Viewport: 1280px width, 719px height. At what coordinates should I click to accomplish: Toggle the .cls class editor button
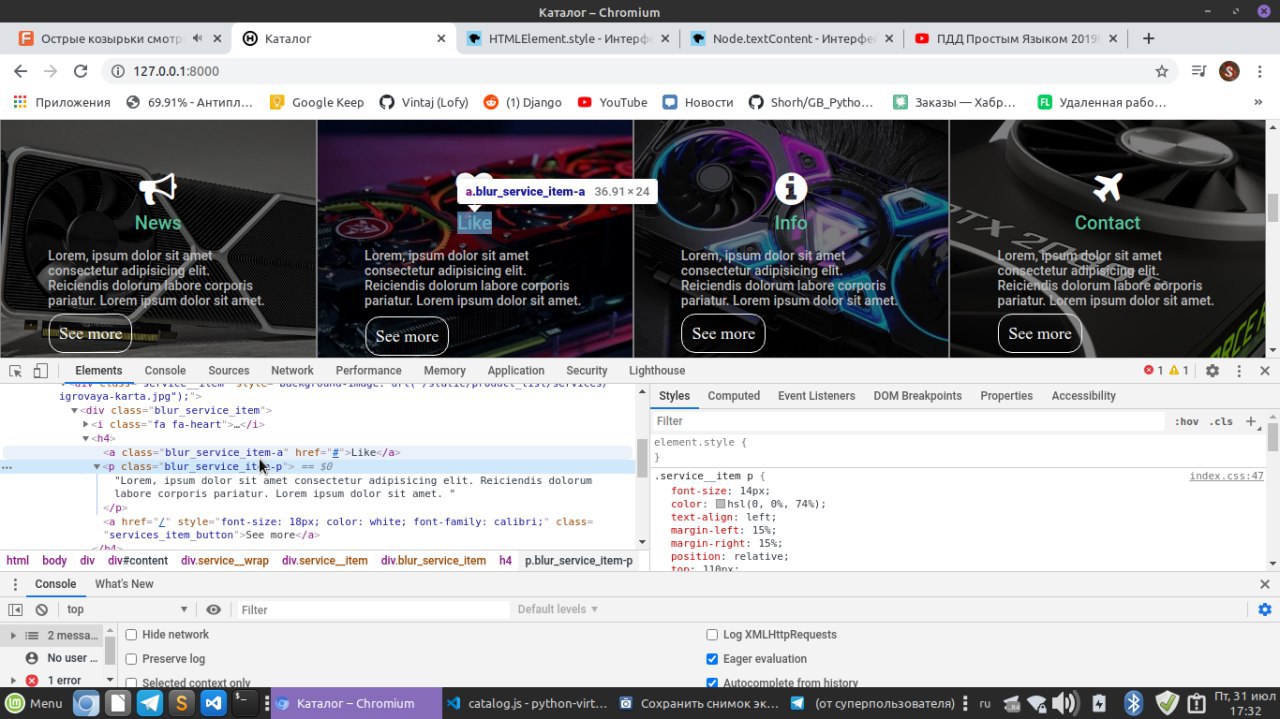pos(1221,421)
